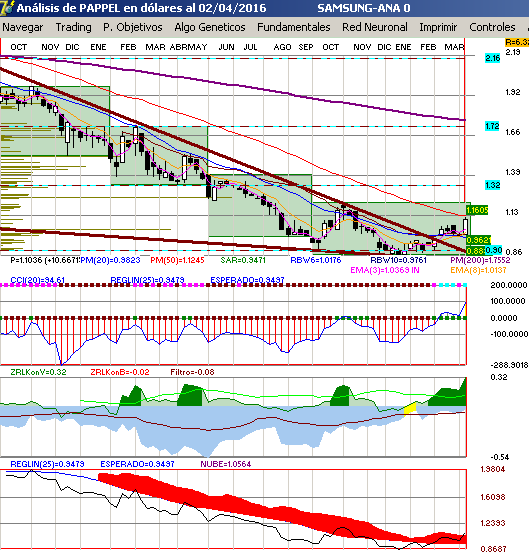Click the EMA(3)=1.0369 IN label
529x552 pixels.
tap(385, 270)
